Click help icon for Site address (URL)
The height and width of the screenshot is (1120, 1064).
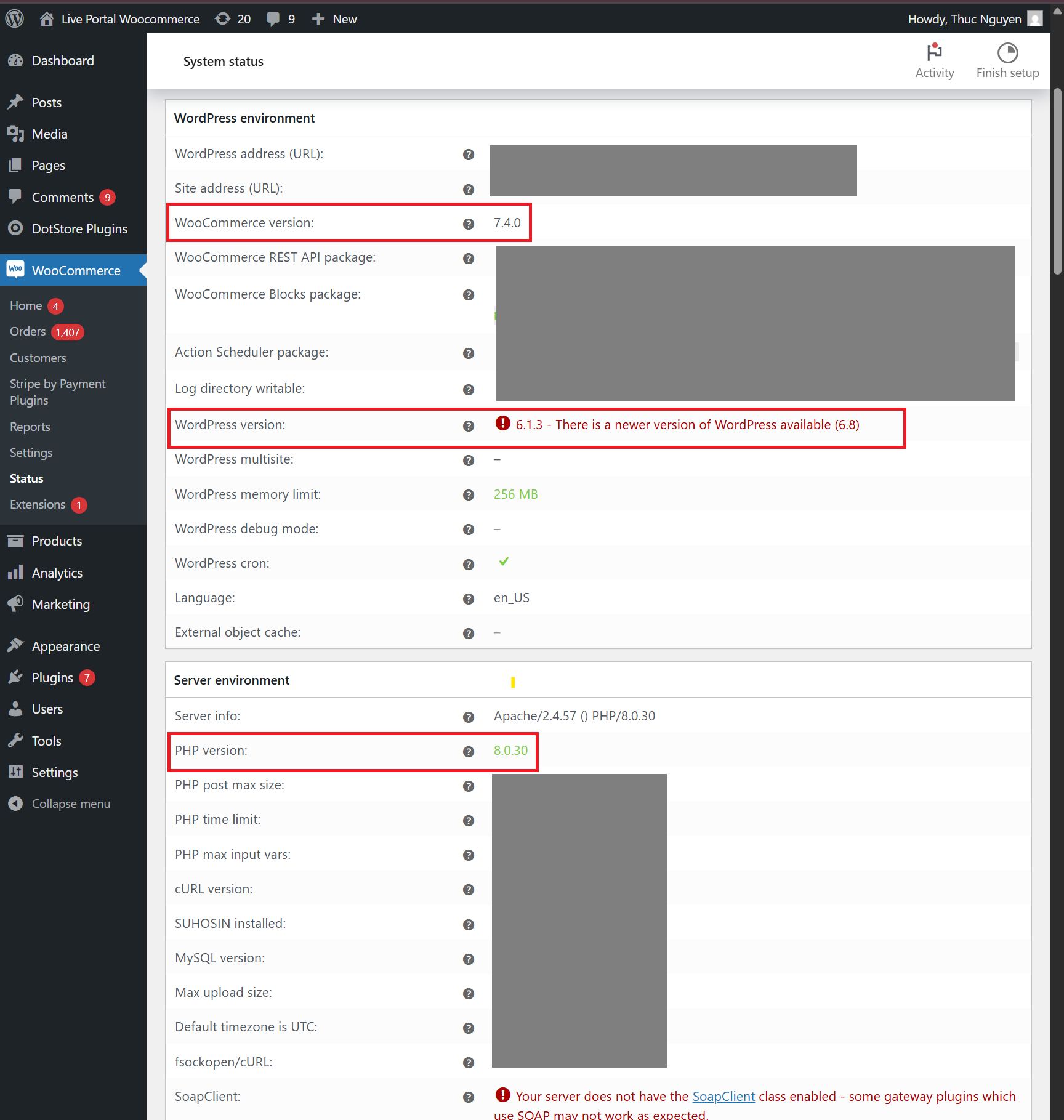click(x=469, y=189)
